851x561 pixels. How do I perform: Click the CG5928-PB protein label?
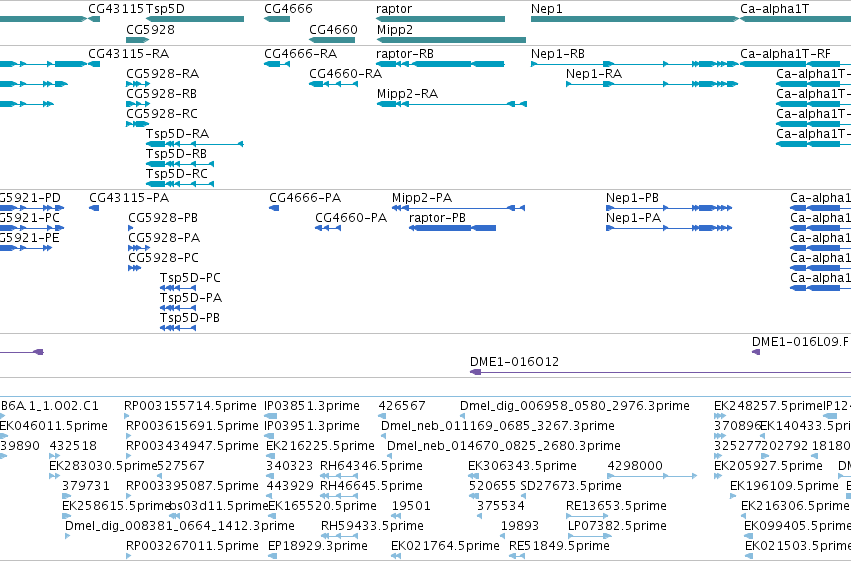click(163, 218)
